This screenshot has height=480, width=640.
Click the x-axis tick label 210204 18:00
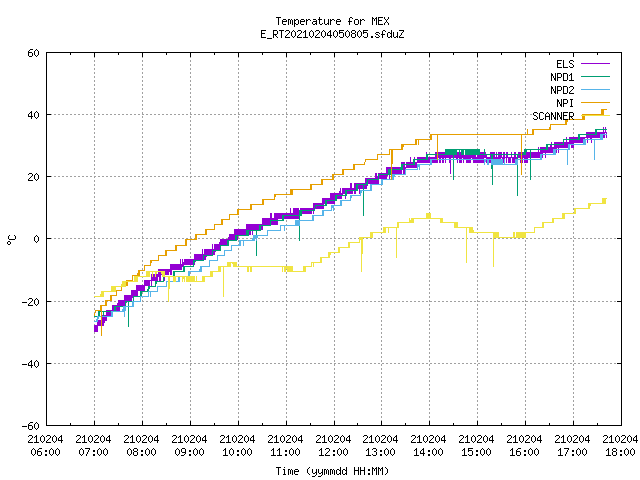(620, 446)
